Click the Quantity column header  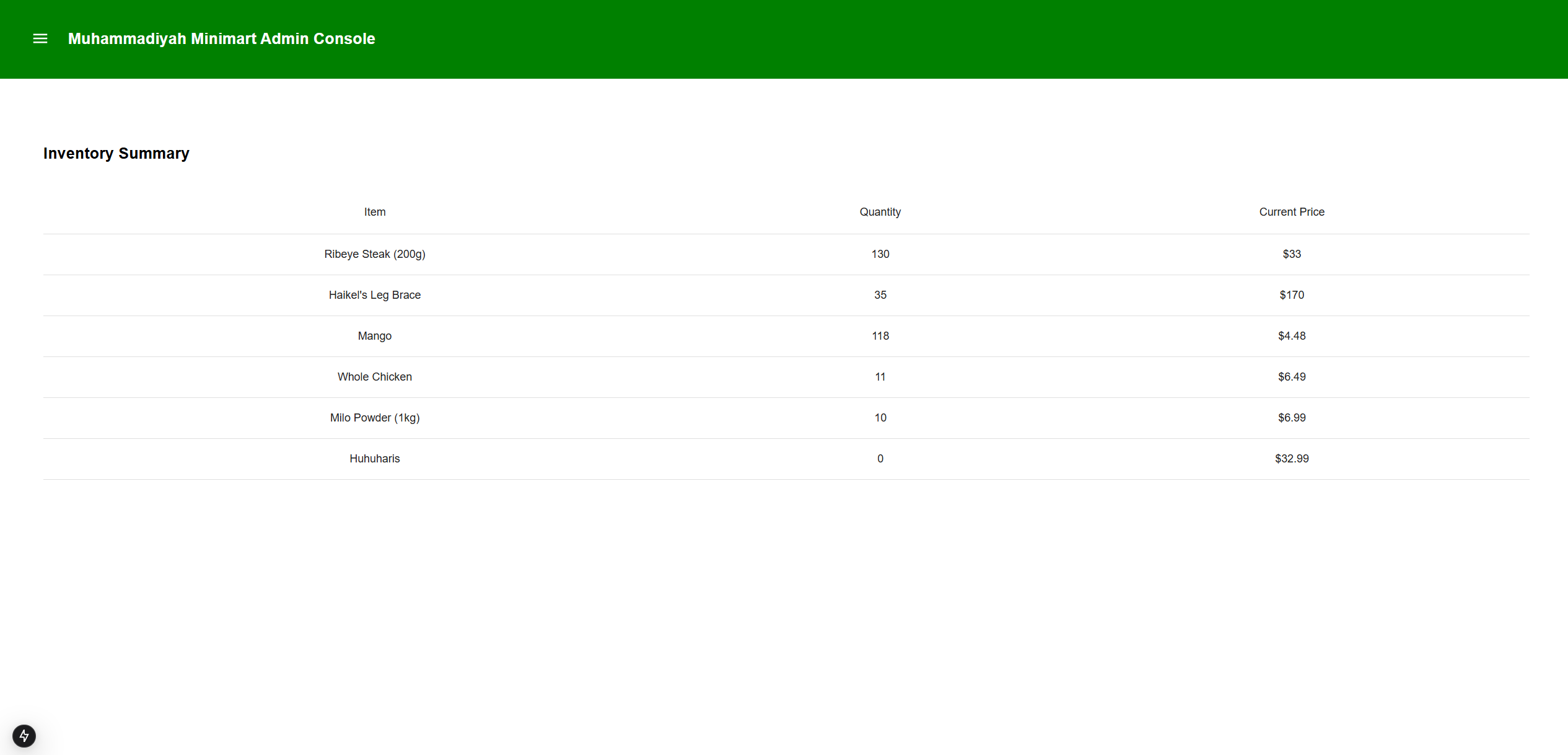[880, 212]
